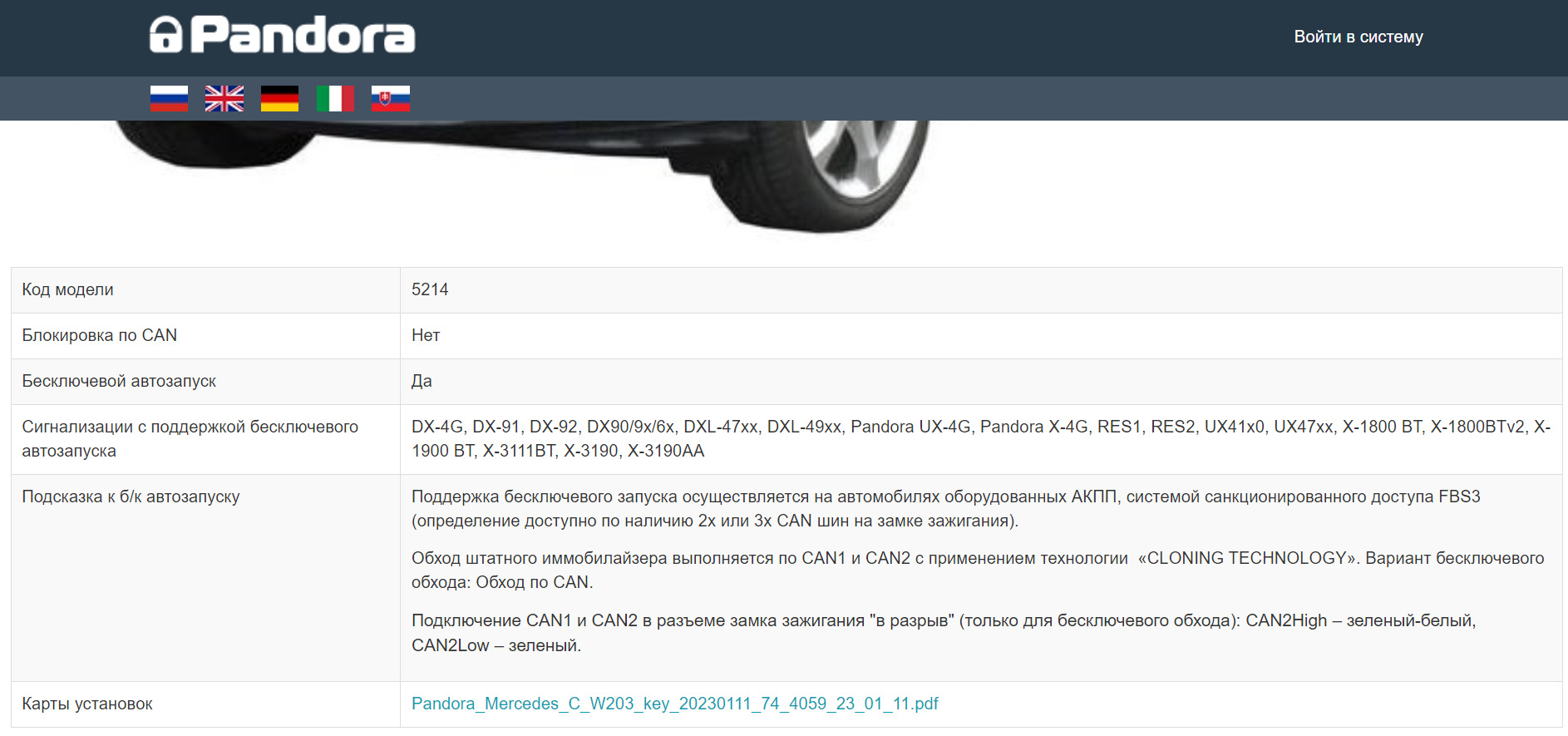Click the Нет value for CAN blocking

coord(426,335)
